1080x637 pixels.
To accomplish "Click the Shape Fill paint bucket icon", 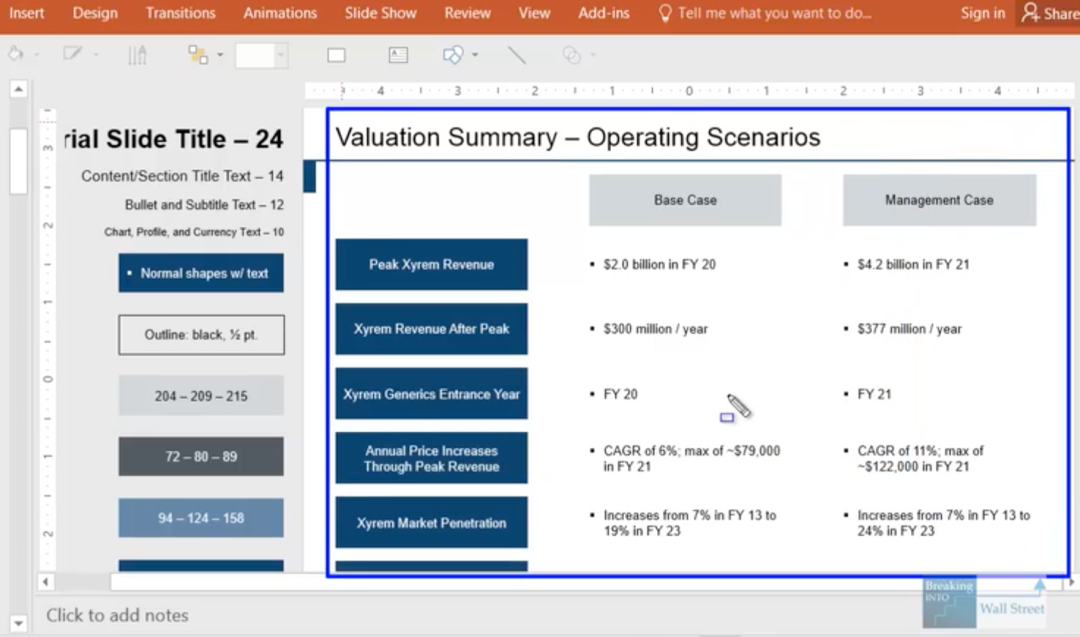I will 15,54.
